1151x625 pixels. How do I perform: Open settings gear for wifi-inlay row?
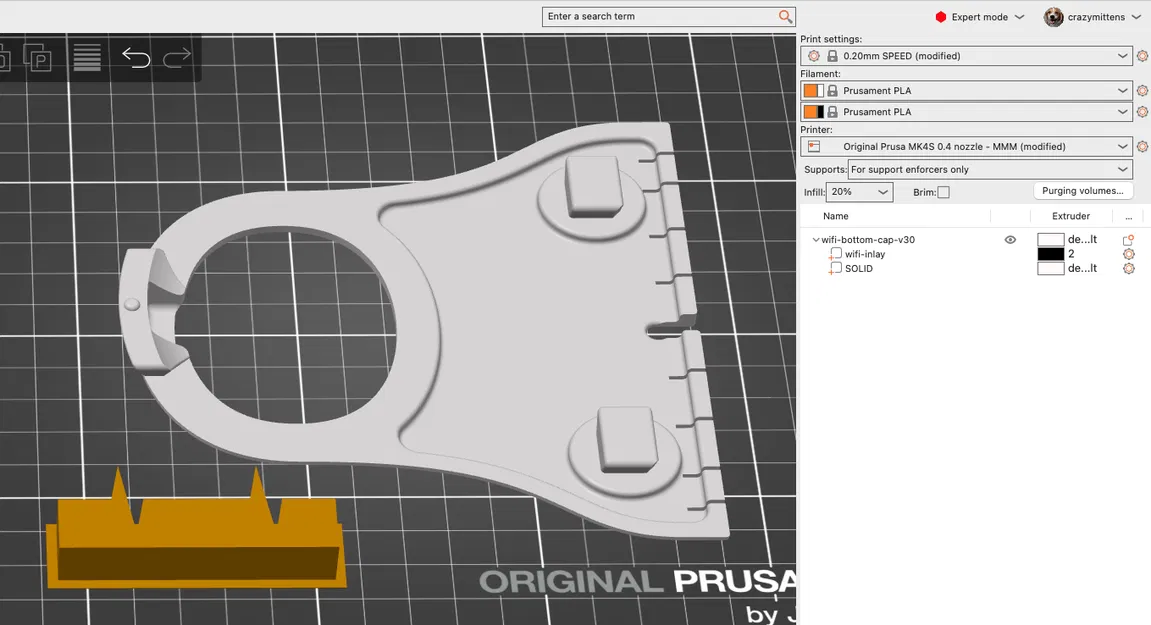[1129, 254]
